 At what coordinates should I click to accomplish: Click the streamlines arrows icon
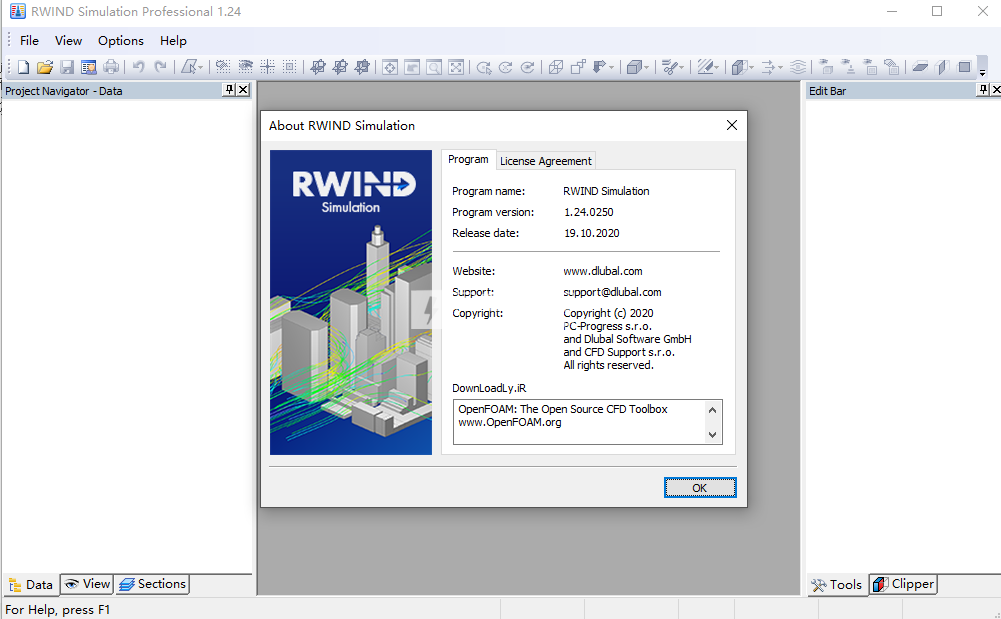(x=768, y=67)
